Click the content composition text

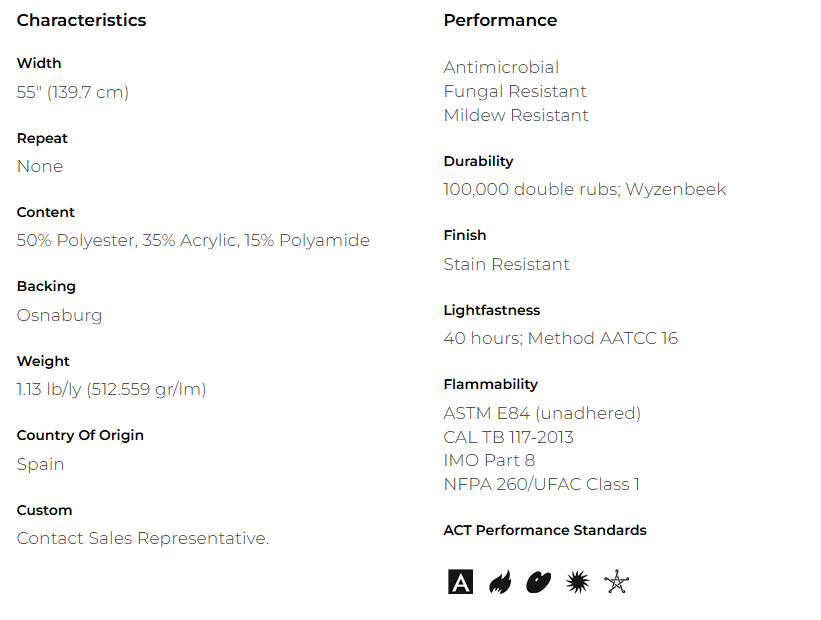[193, 240]
